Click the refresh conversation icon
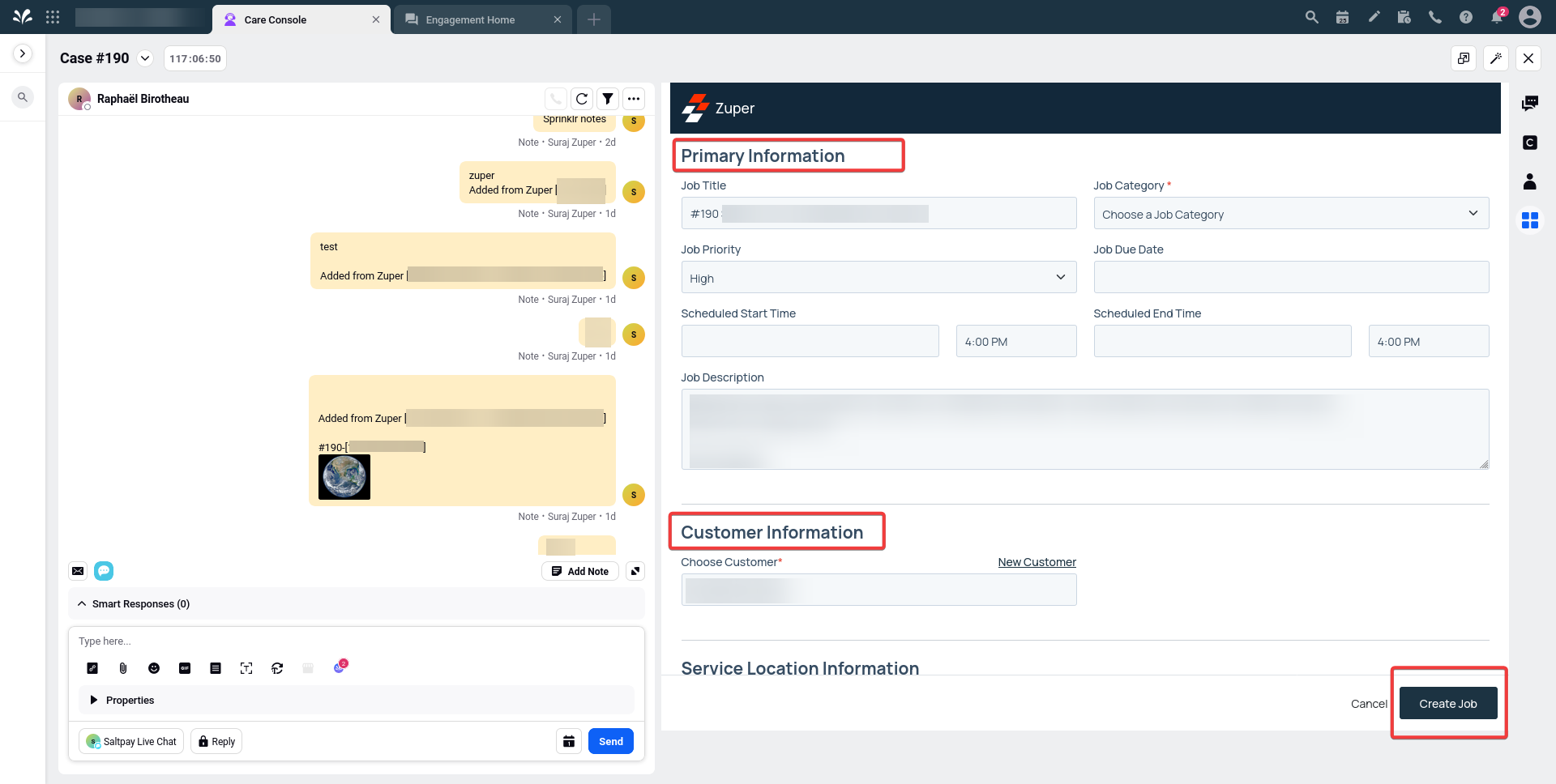Viewport: 1556px width, 784px height. tap(581, 99)
